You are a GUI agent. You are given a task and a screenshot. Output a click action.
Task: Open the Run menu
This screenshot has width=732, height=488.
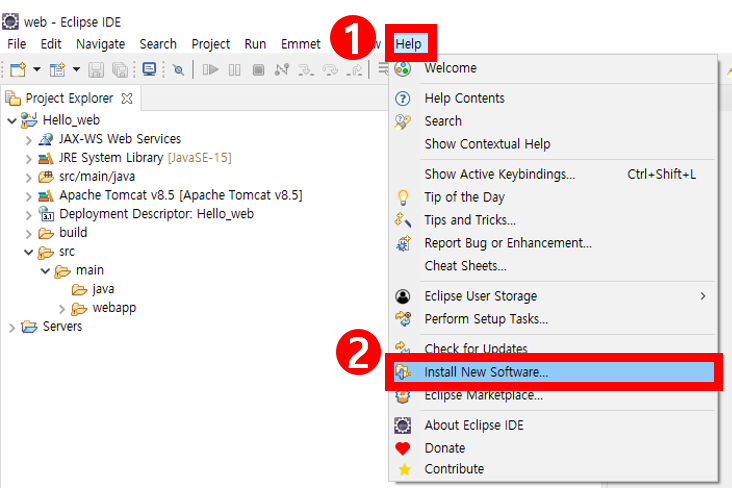coord(255,44)
